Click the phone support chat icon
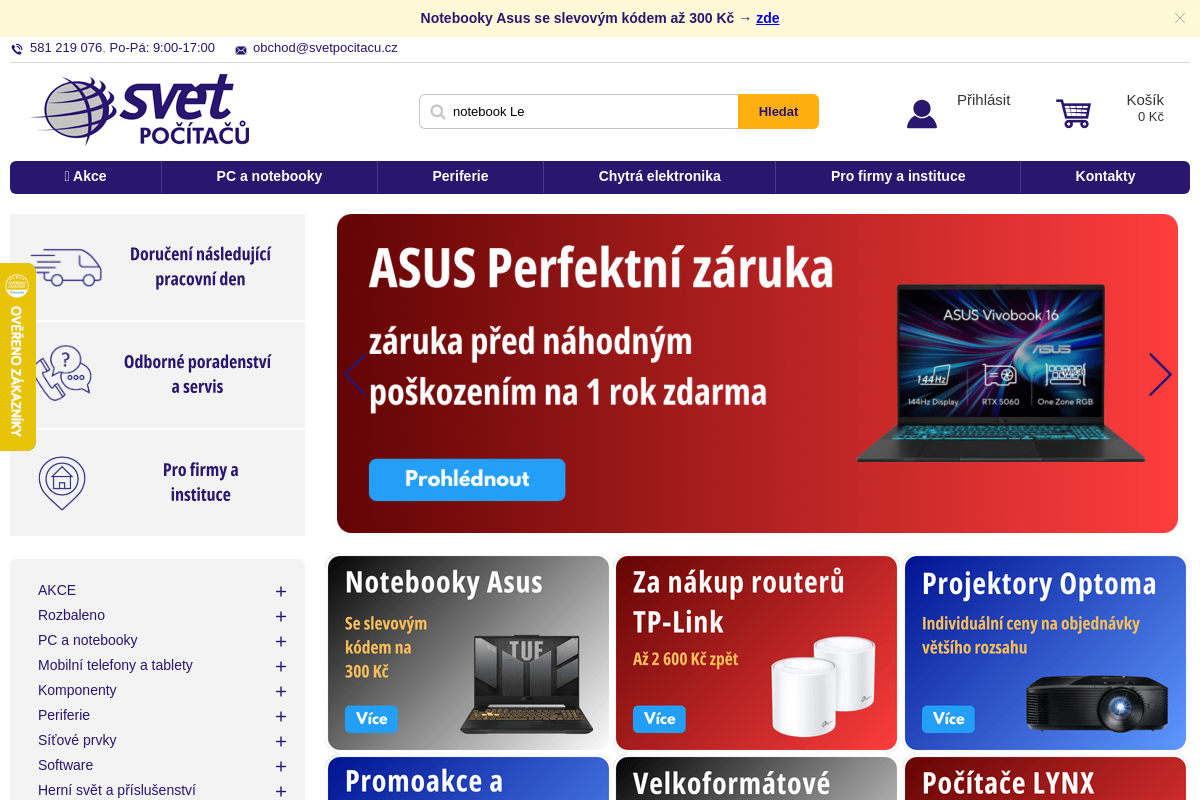The image size is (1200, 800). [x=63, y=373]
